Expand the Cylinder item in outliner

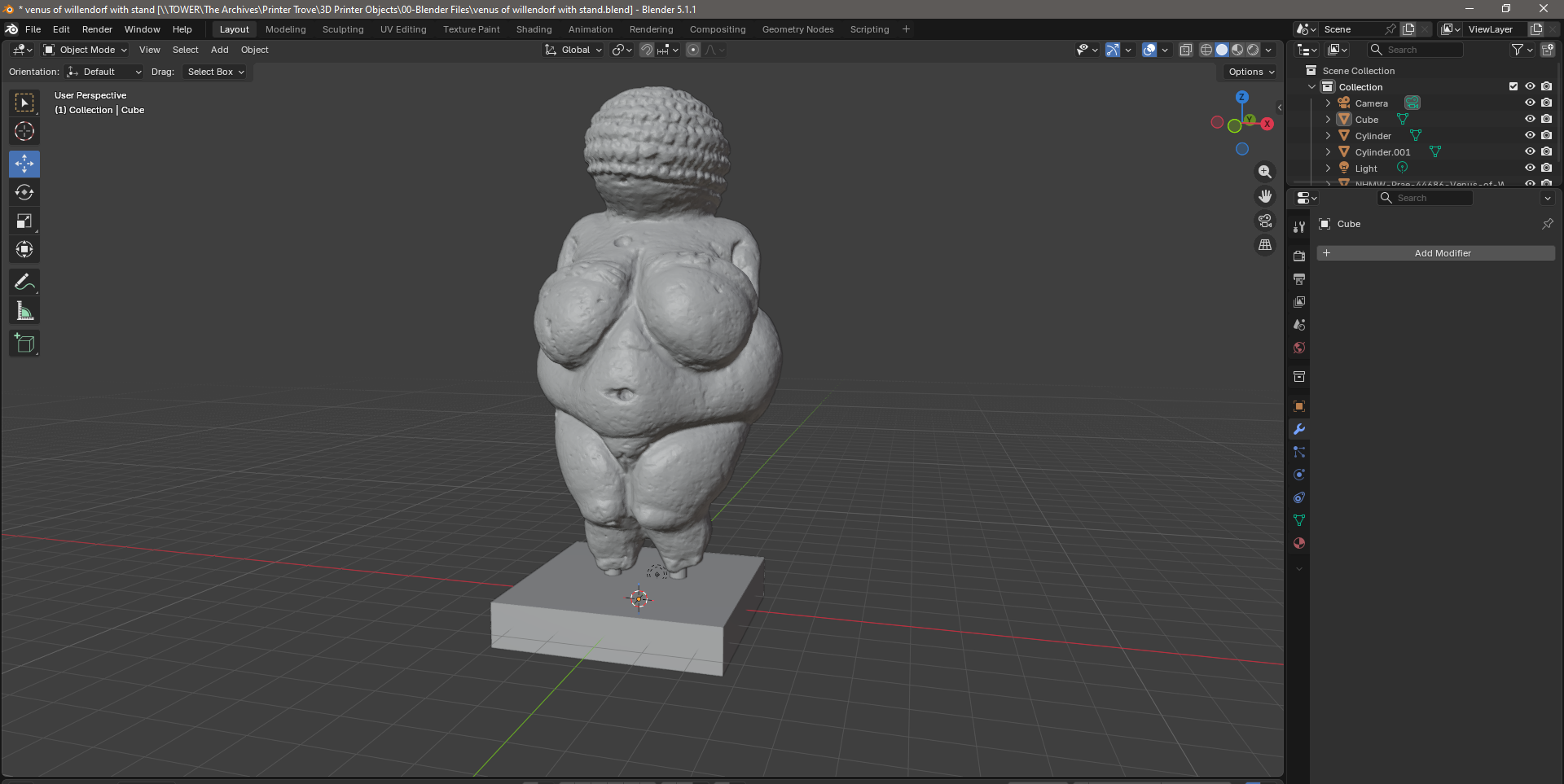pos(1328,136)
